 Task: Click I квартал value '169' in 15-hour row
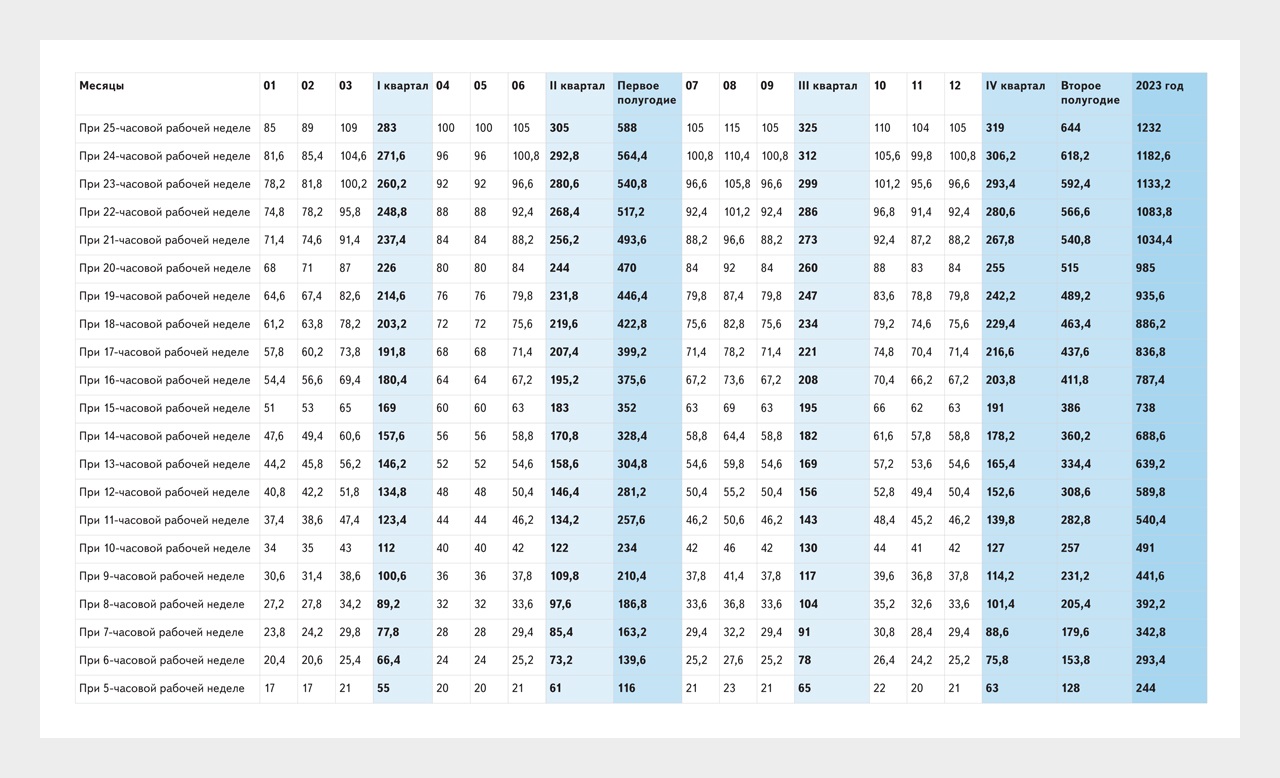coord(387,408)
